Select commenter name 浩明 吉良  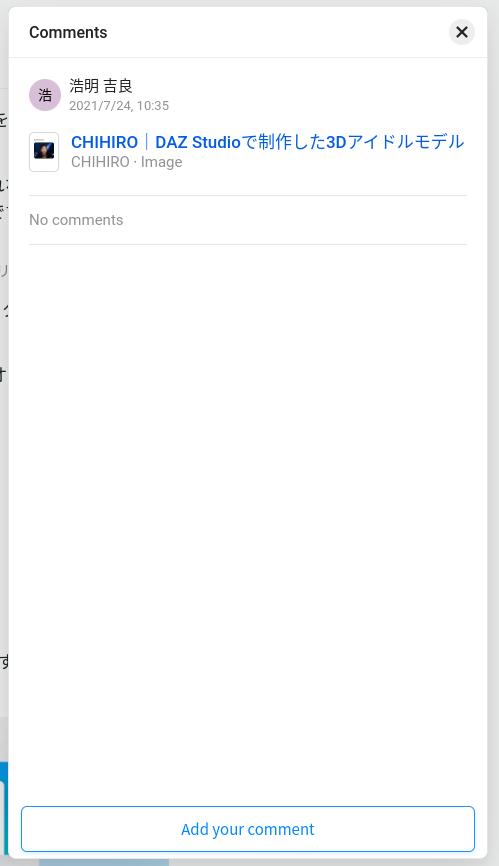(100, 86)
